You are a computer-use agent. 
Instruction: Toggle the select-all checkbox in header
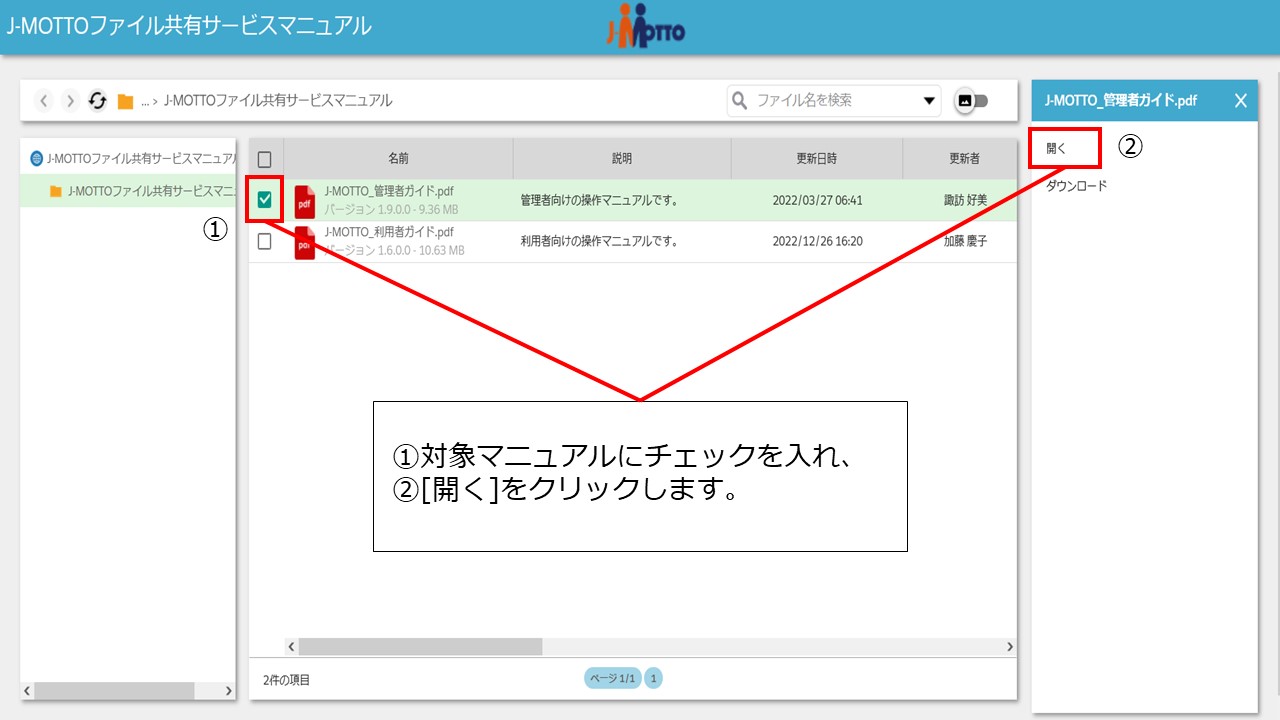[x=265, y=159]
